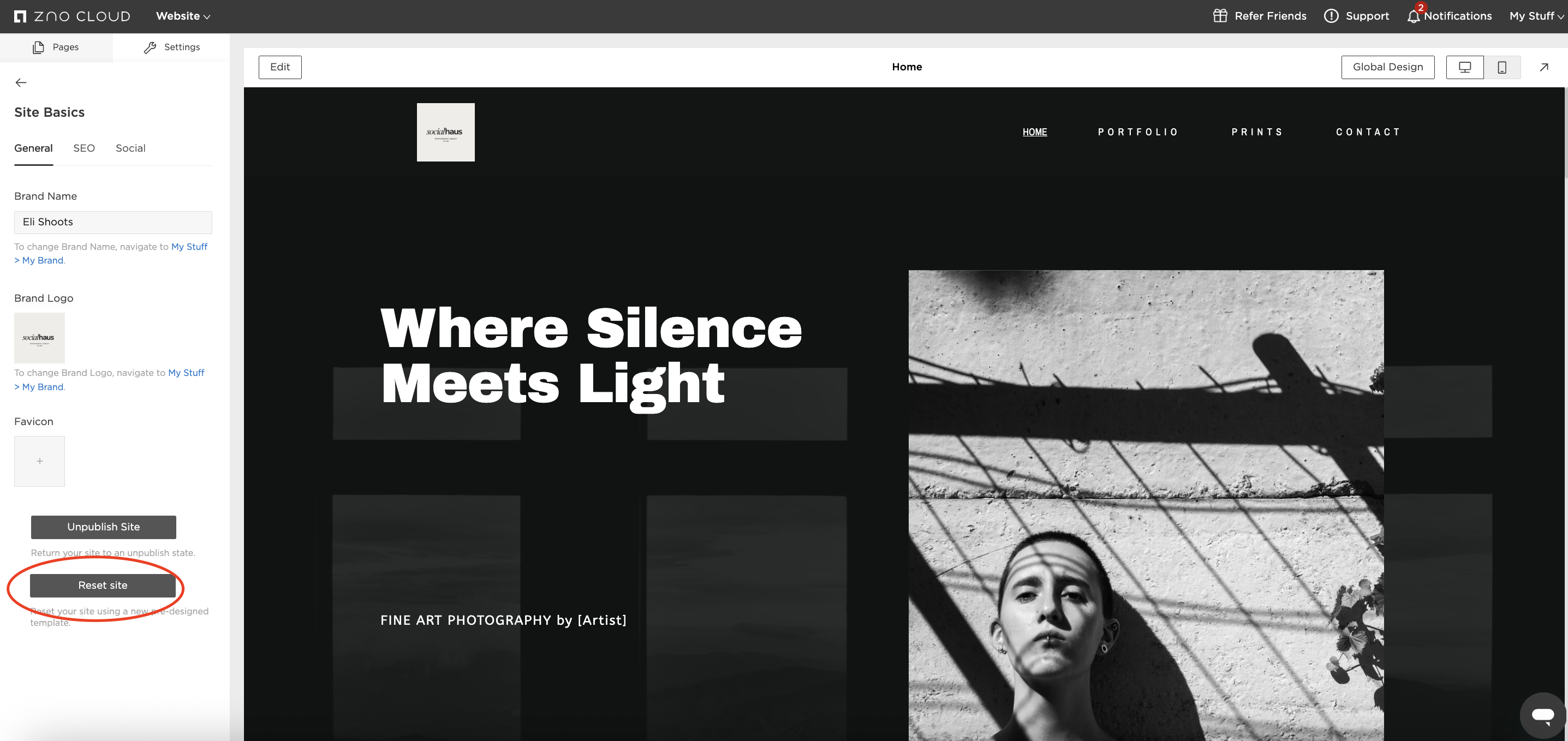Image resolution: width=1568 pixels, height=741 pixels.
Task: Open the Settings tab
Action: tap(172, 47)
